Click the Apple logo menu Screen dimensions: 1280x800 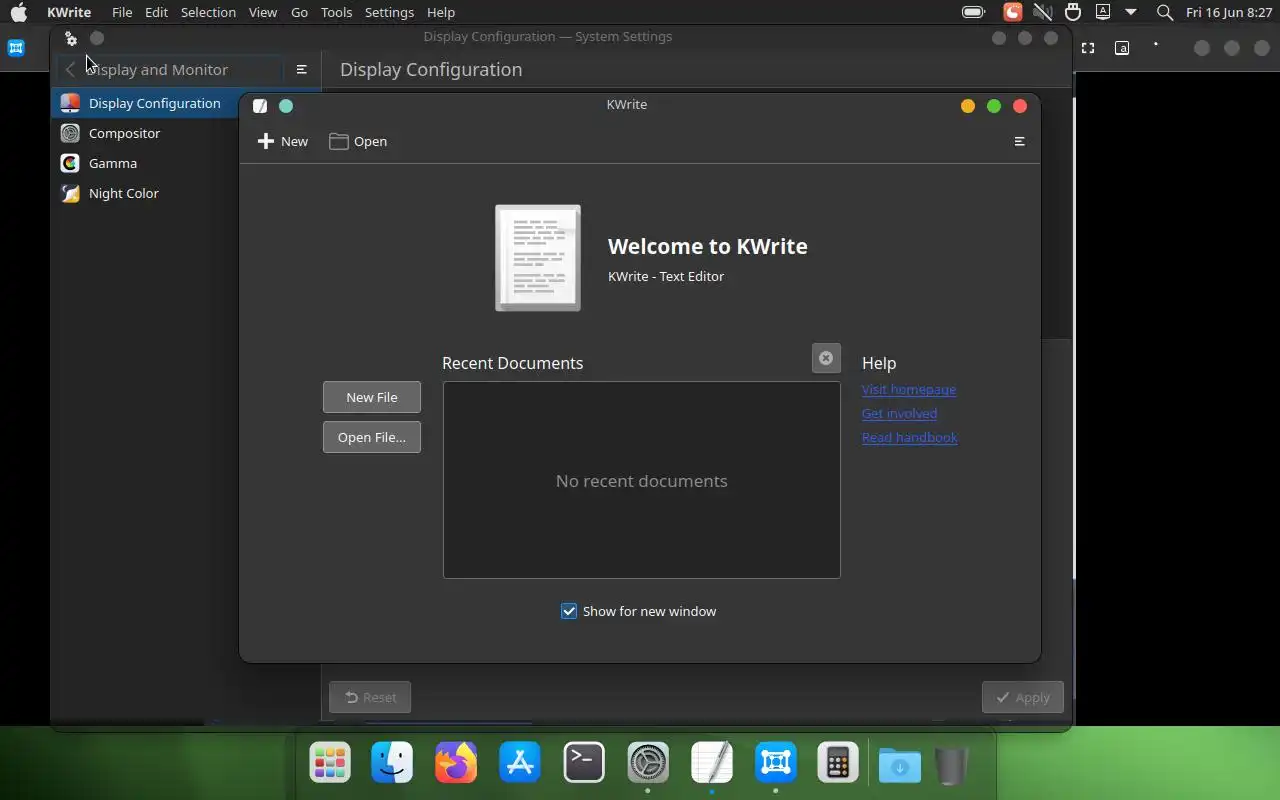click(19, 12)
